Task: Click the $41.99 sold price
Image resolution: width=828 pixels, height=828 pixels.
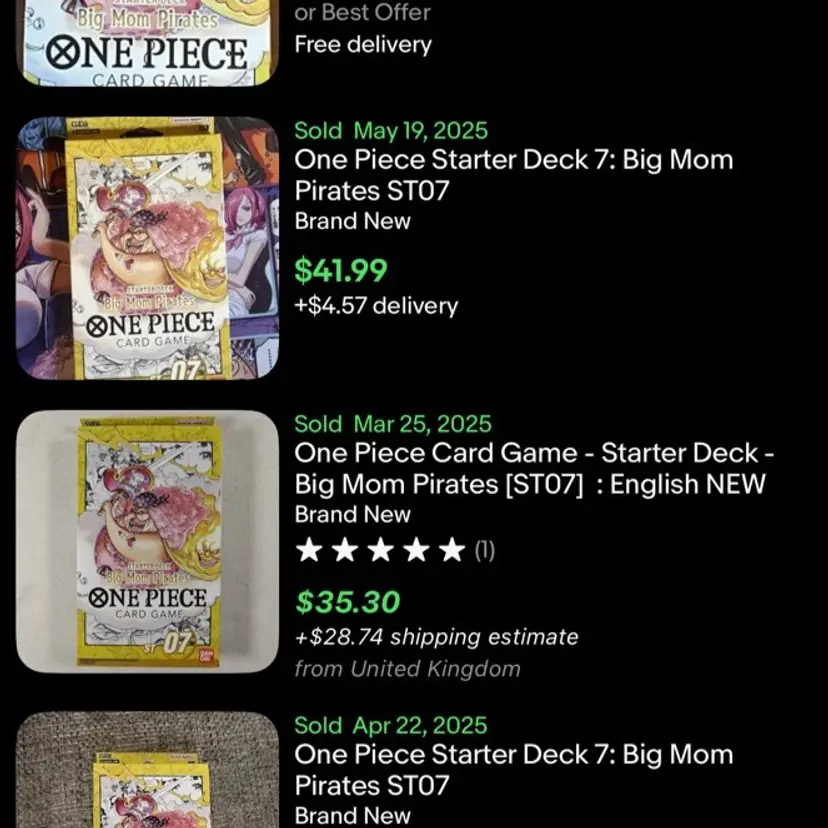Action: pos(340,270)
